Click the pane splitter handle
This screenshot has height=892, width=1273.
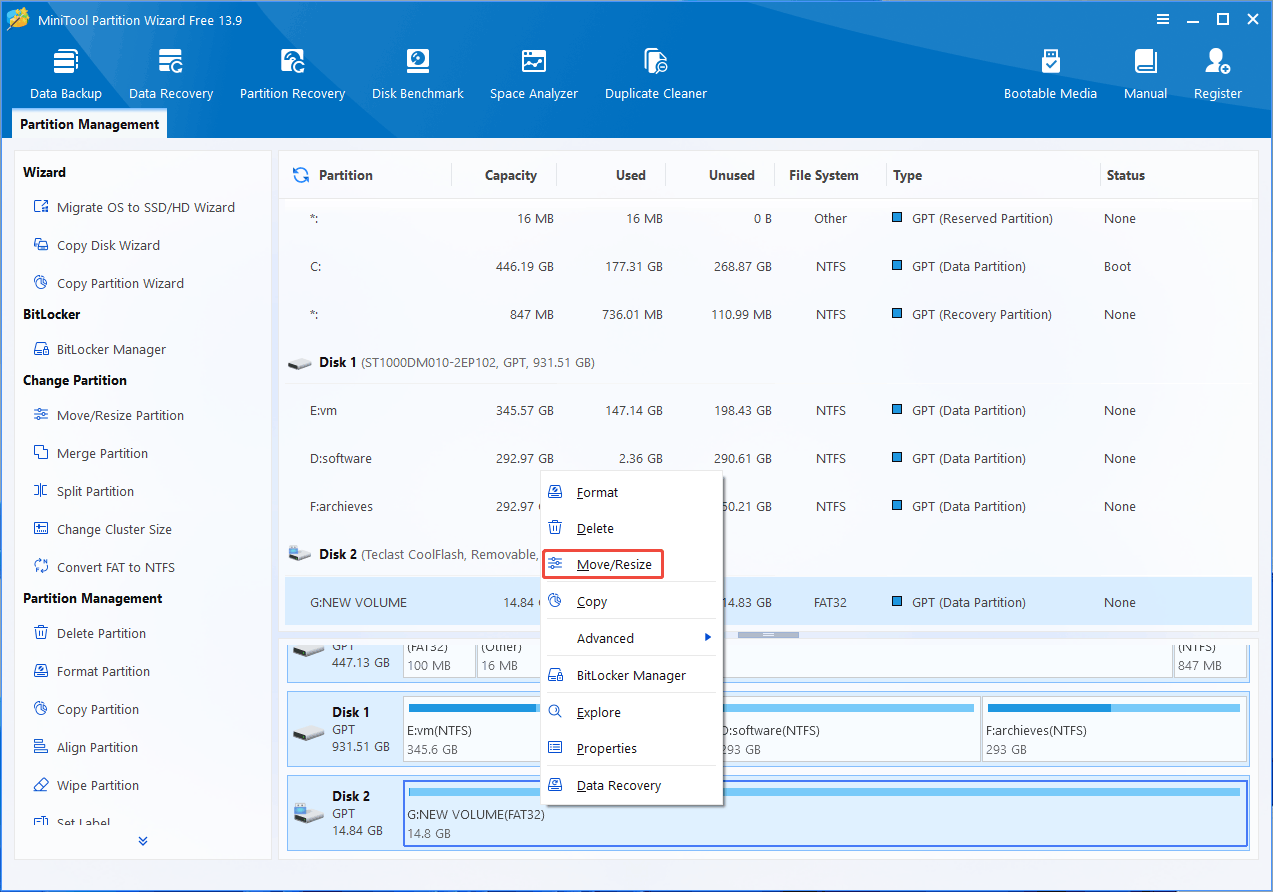(768, 635)
